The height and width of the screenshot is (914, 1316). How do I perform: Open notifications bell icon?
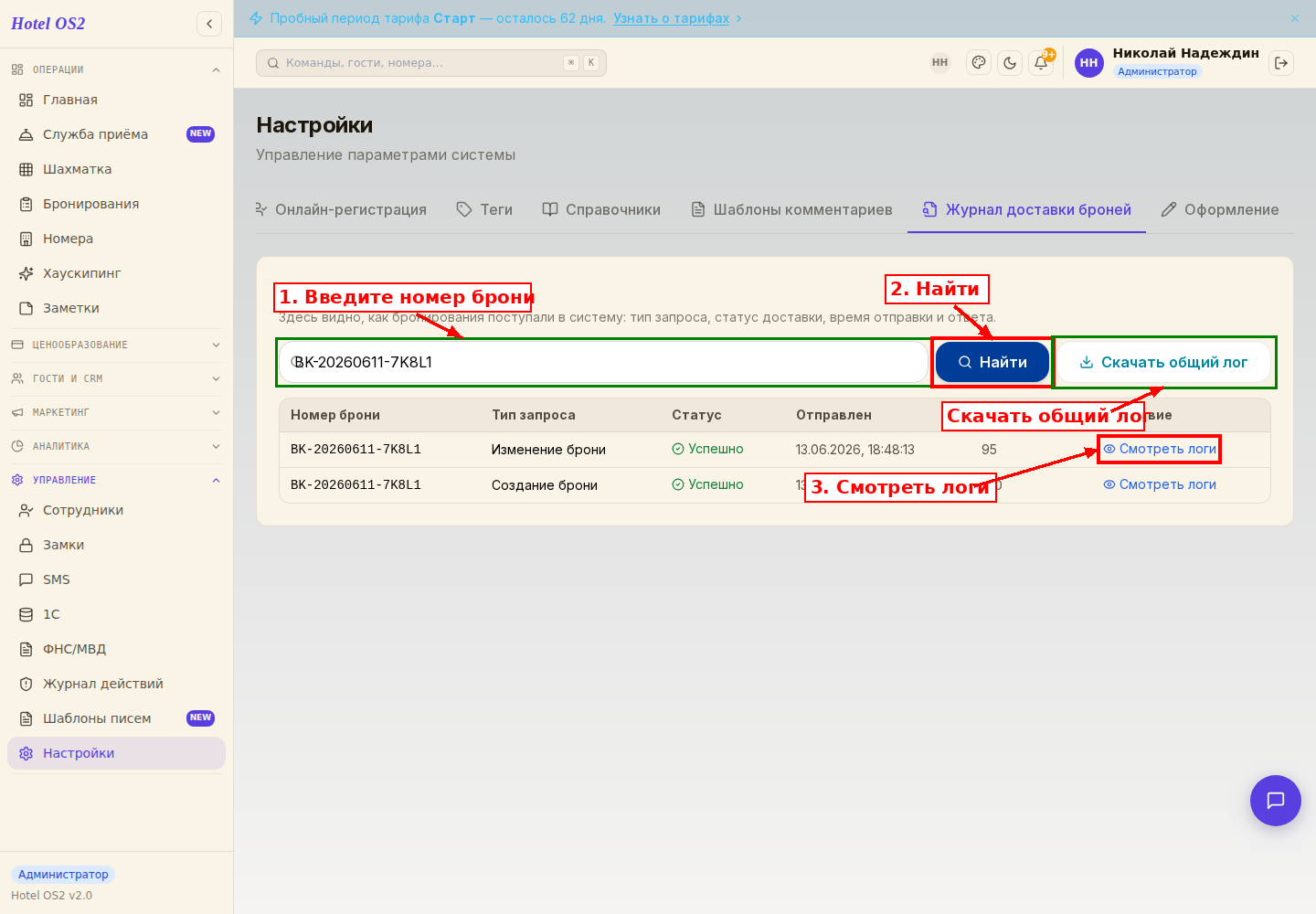pyautogui.click(x=1041, y=63)
